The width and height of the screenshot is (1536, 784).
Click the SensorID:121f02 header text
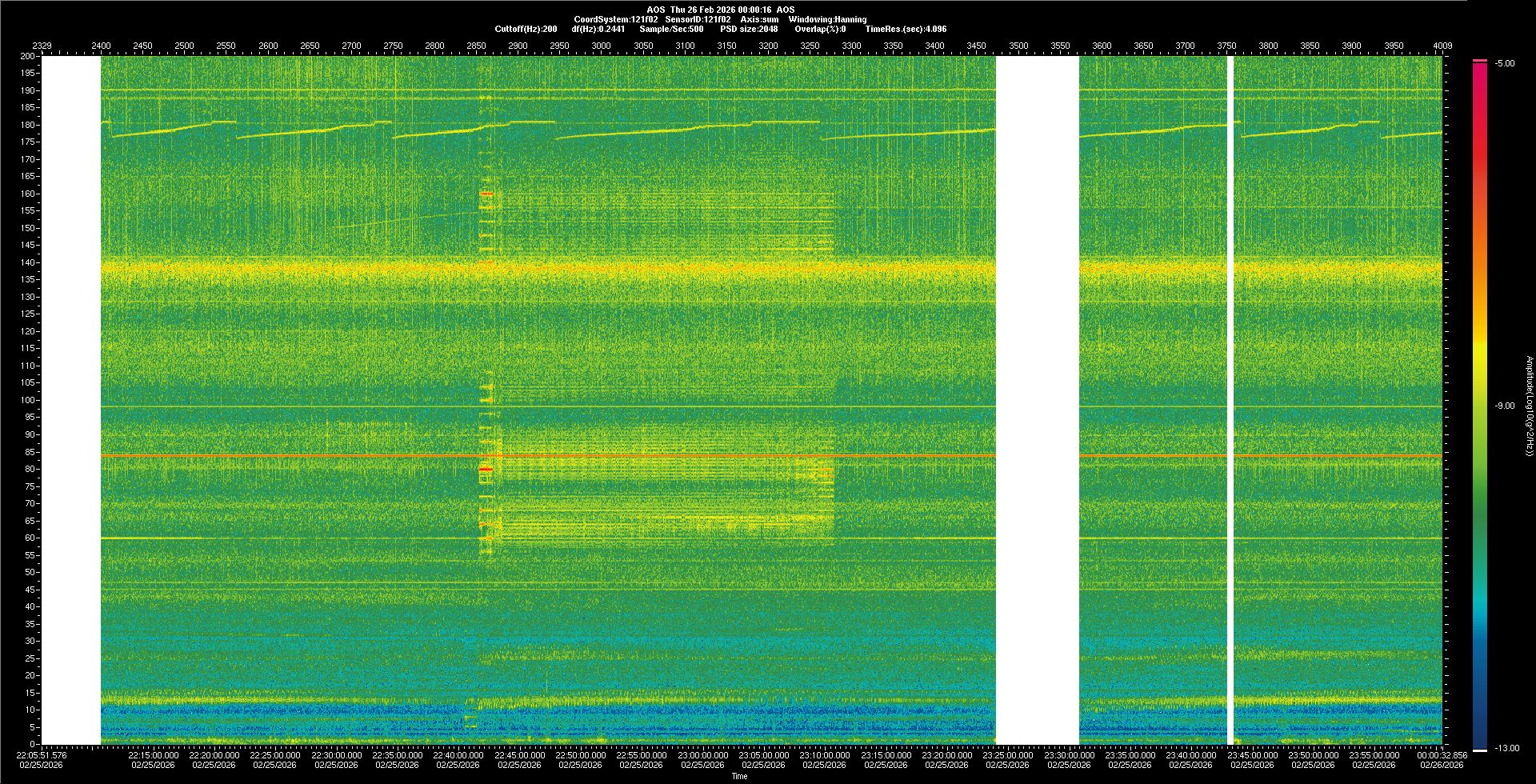(698, 19)
